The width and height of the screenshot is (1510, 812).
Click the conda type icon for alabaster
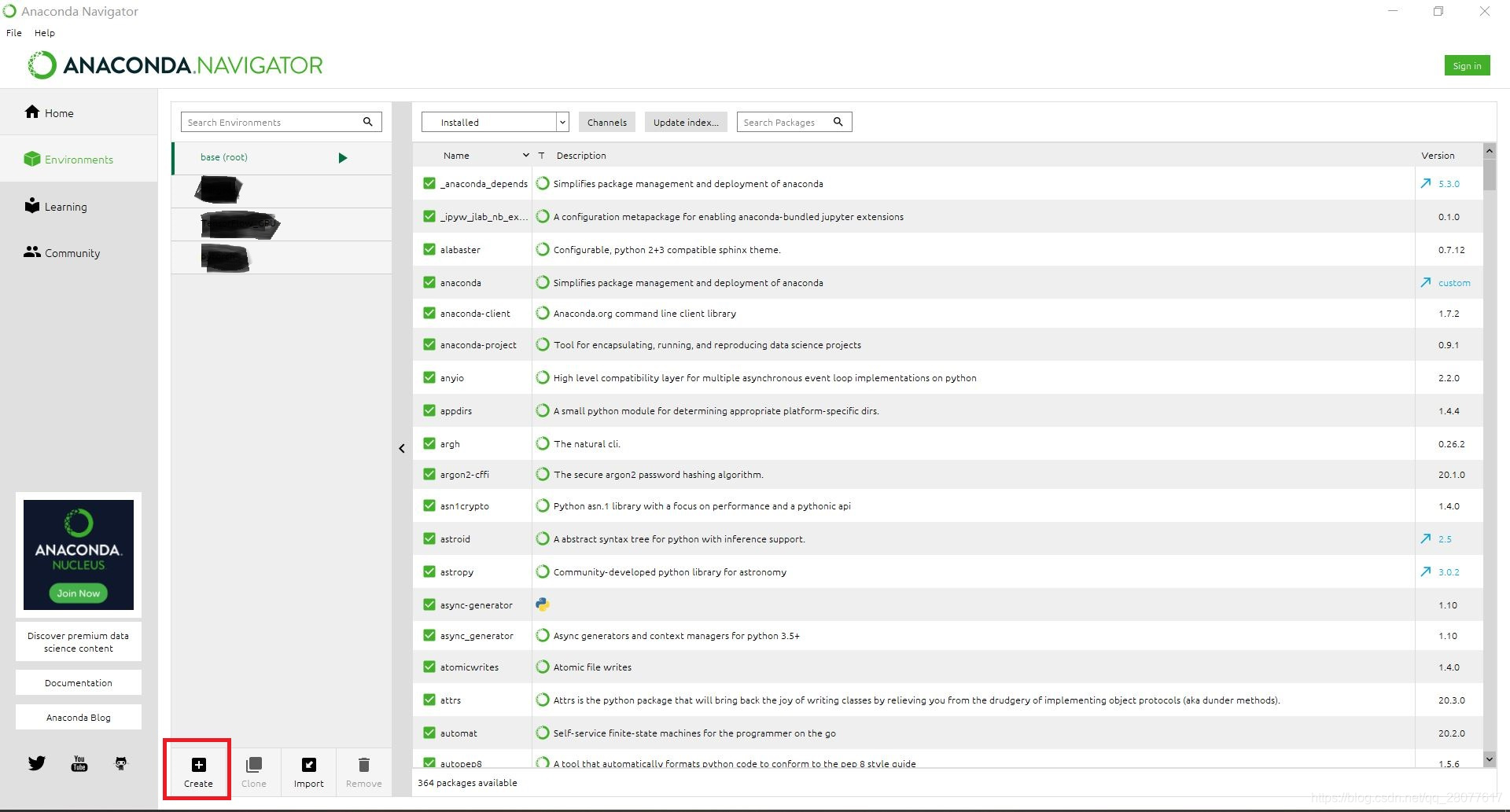pos(543,249)
